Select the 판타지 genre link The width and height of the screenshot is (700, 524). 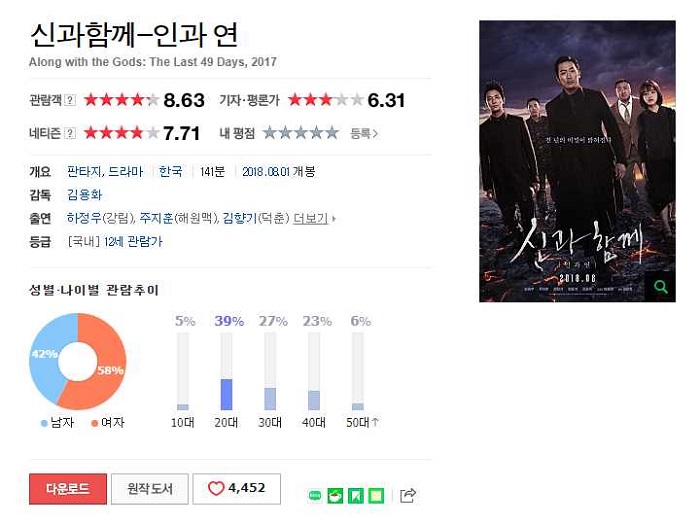85,171
